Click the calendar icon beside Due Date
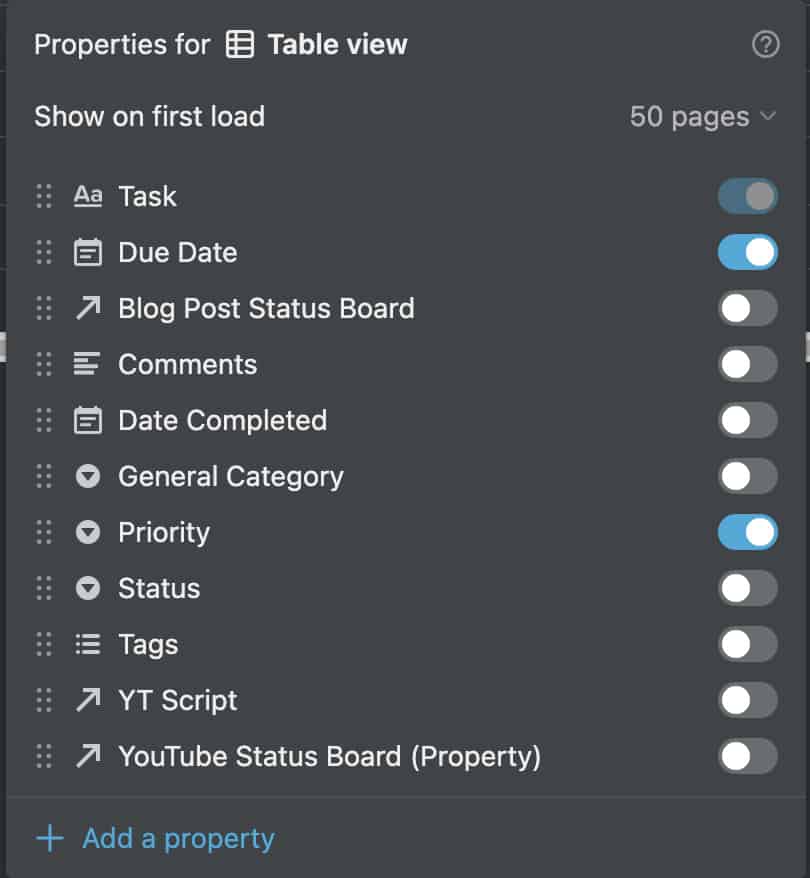 [88, 252]
